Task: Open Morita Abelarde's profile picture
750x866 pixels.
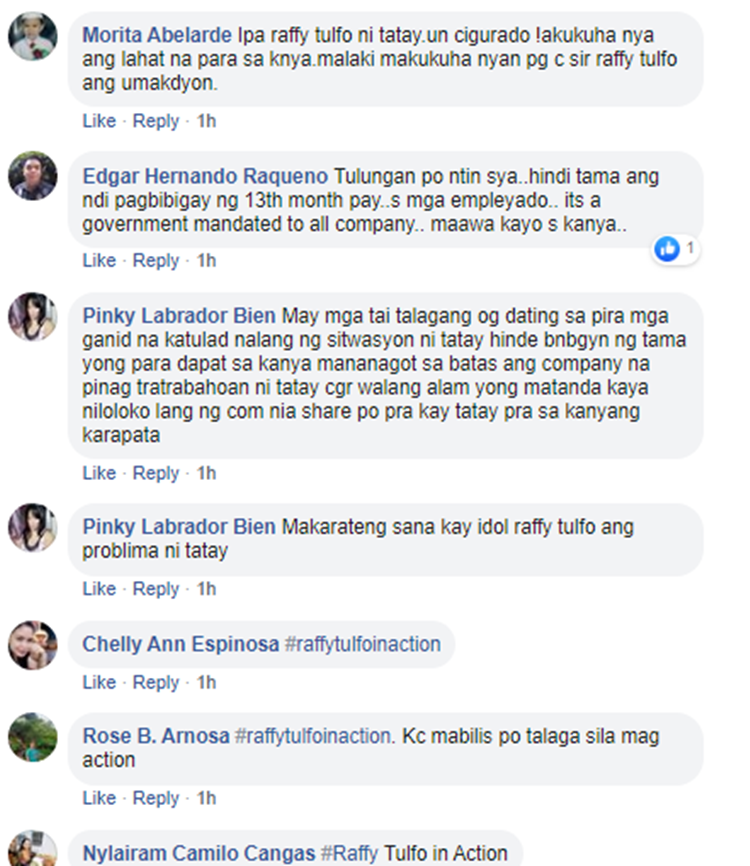Action: (33, 36)
